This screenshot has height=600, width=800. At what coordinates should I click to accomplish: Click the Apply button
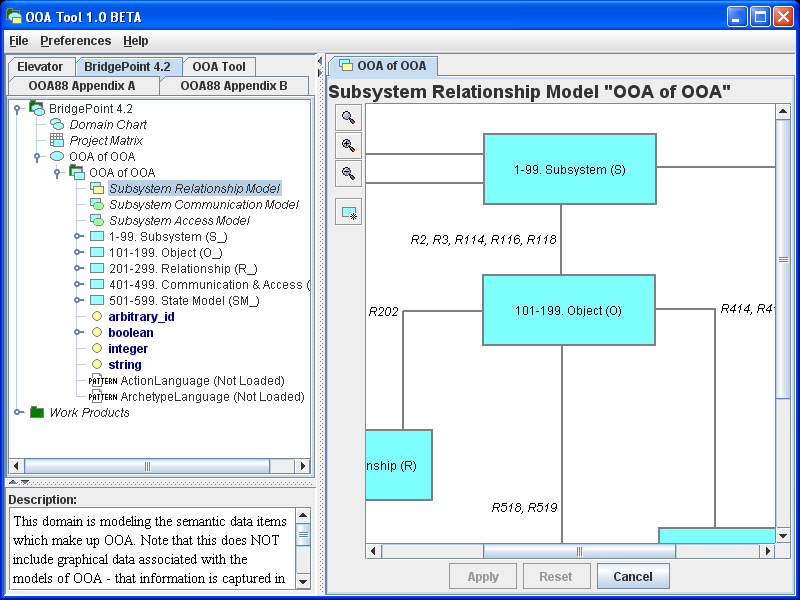[483, 577]
